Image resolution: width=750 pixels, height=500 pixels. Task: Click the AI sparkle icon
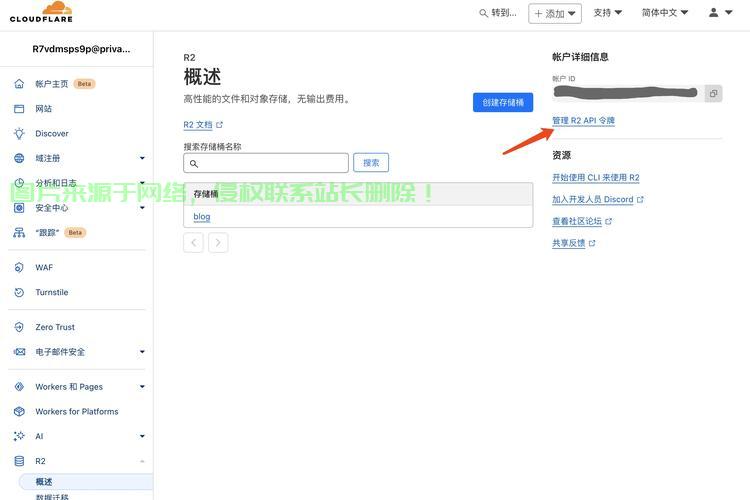click(x=19, y=436)
